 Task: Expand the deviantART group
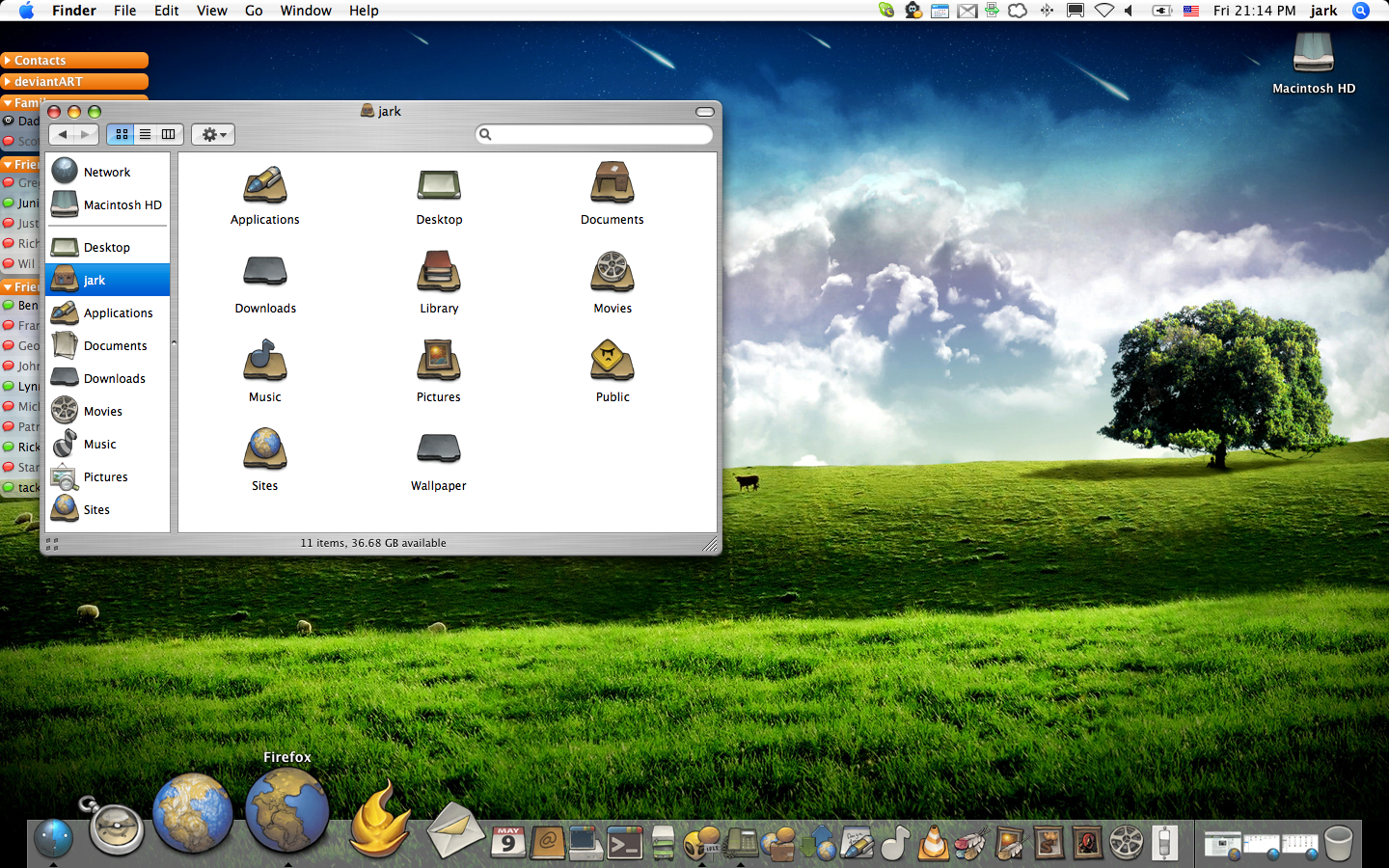pos(48,82)
